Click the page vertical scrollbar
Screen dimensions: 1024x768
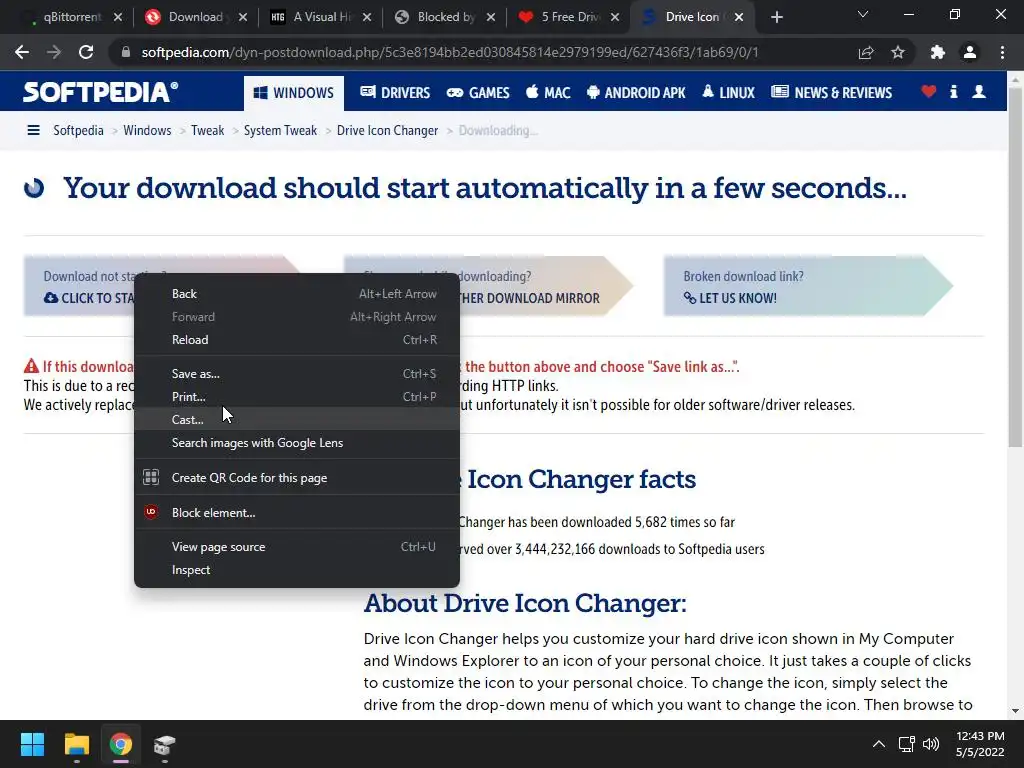[1015, 268]
